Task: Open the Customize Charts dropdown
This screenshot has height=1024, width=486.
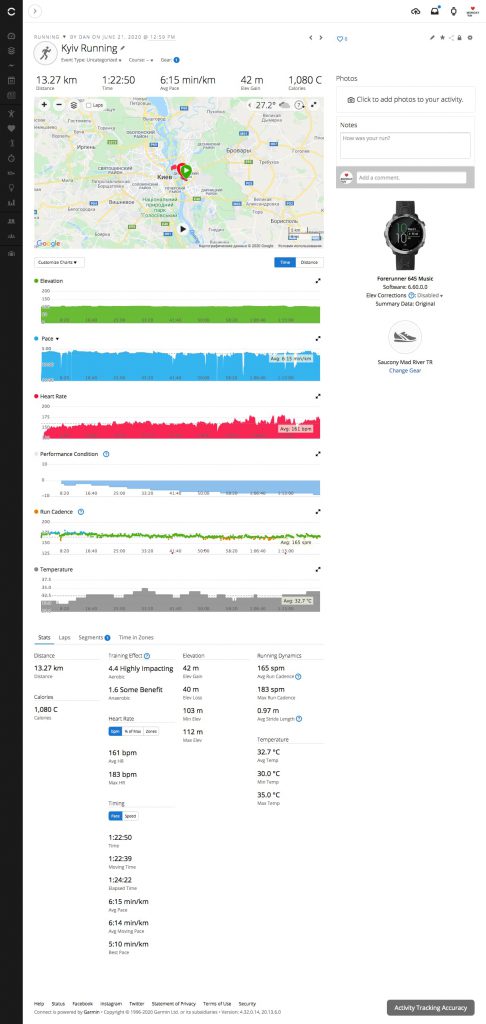Action: (x=59, y=262)
